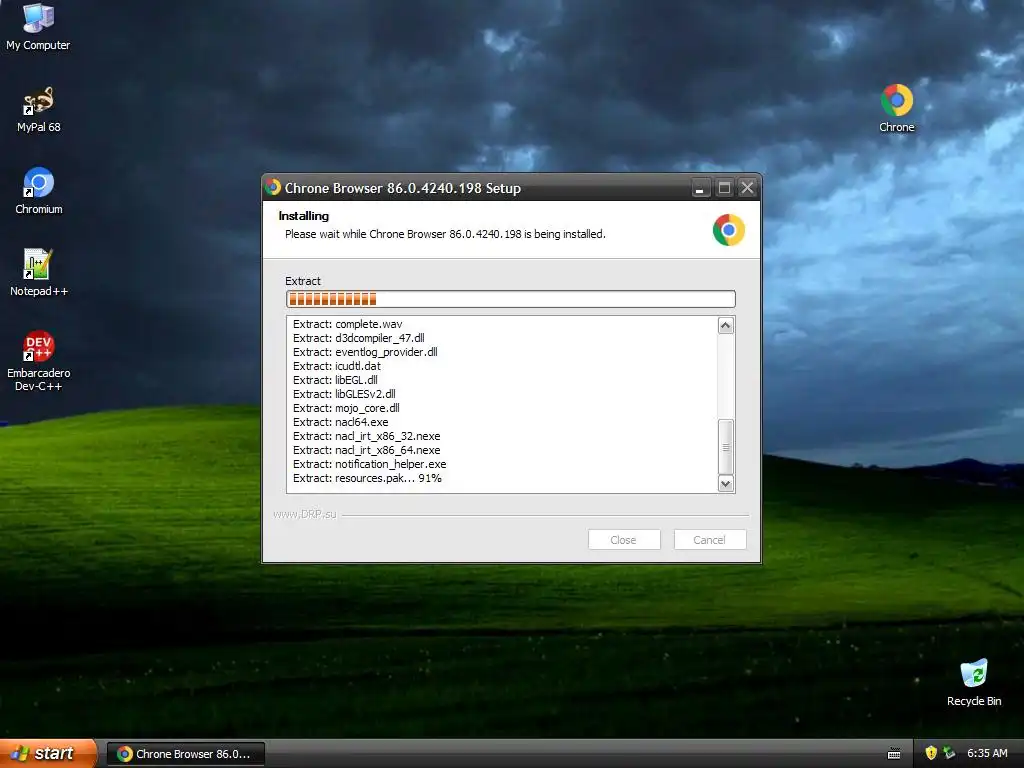Click the log list scrollbar thumb

pyautogui.click(x=726, y=447)
